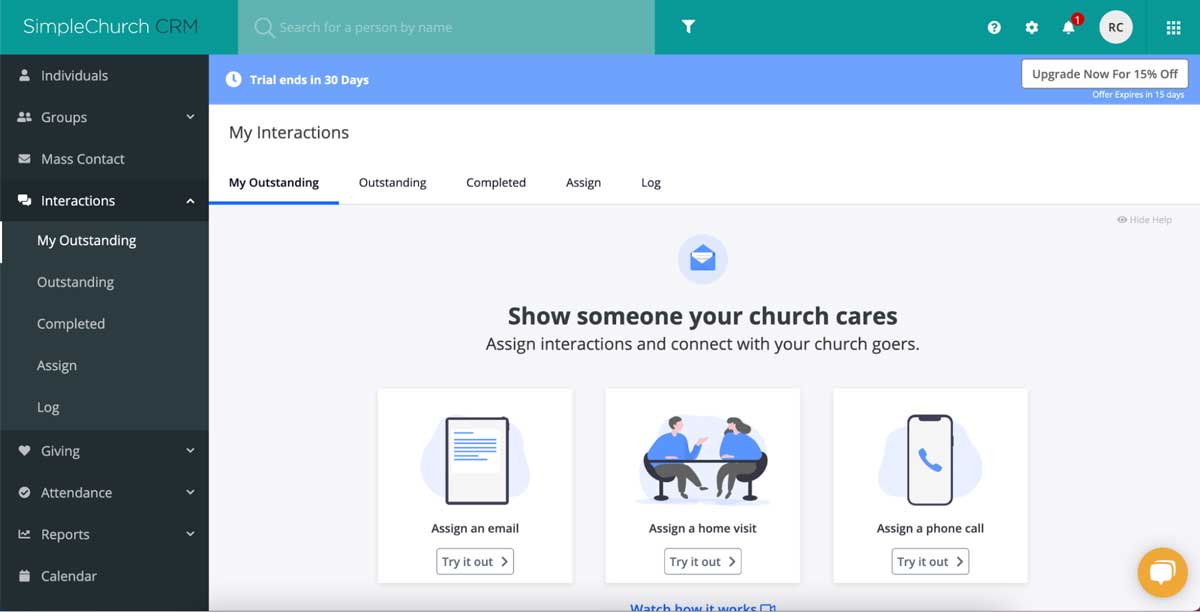The image size is (1200, 612).
Task: Check the notifications bell
Action: click(x=1068, y=27)
